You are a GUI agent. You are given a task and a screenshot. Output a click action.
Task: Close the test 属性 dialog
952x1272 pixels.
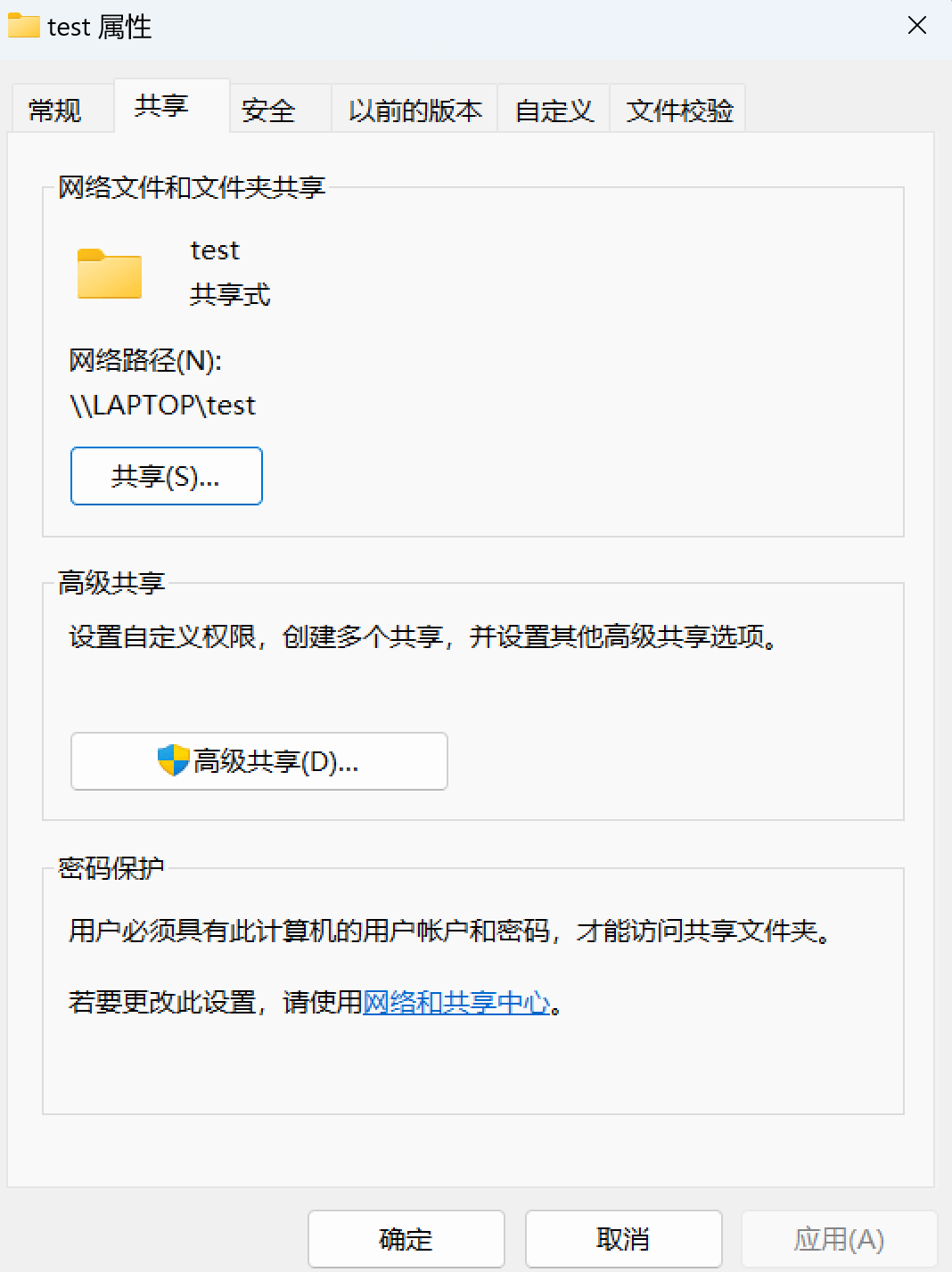pyautogui.click(x=917, y=26)
